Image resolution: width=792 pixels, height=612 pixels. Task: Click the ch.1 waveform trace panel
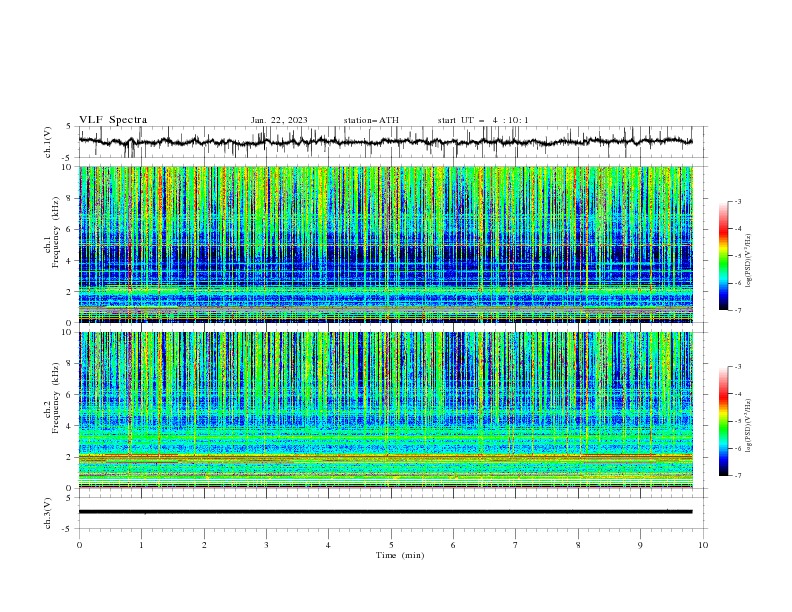(392, 142)
